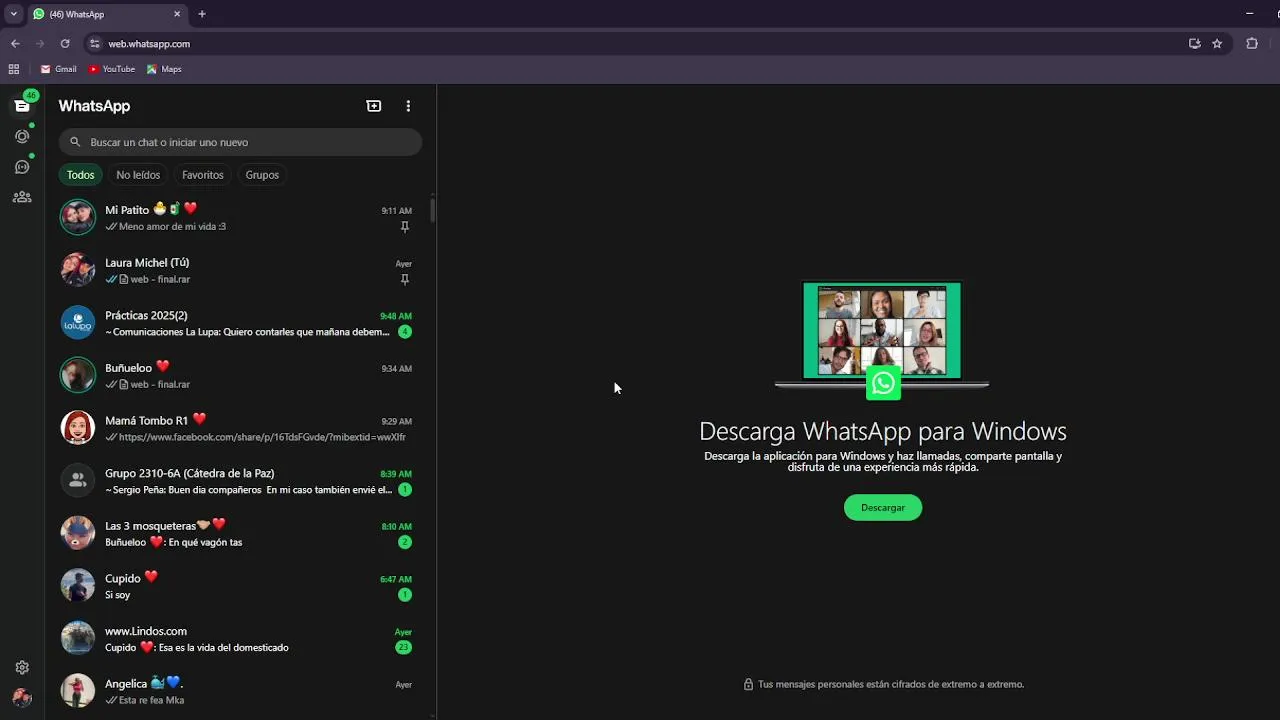The image size is (1280, 720).
Task: Click the Descarga WhatsApp para Windows heading
Action: pos(883,431)
